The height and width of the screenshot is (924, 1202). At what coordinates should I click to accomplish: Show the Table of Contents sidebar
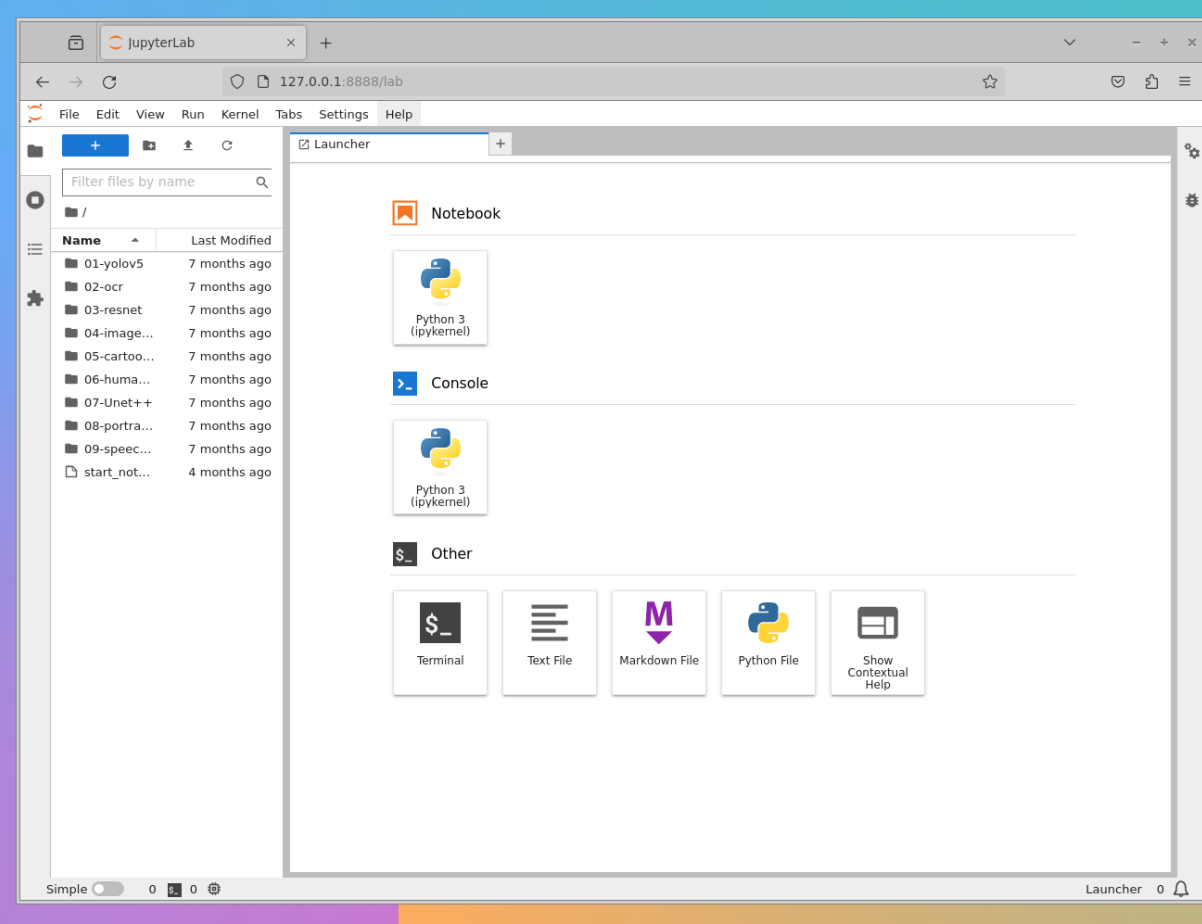tap(35, 249)
